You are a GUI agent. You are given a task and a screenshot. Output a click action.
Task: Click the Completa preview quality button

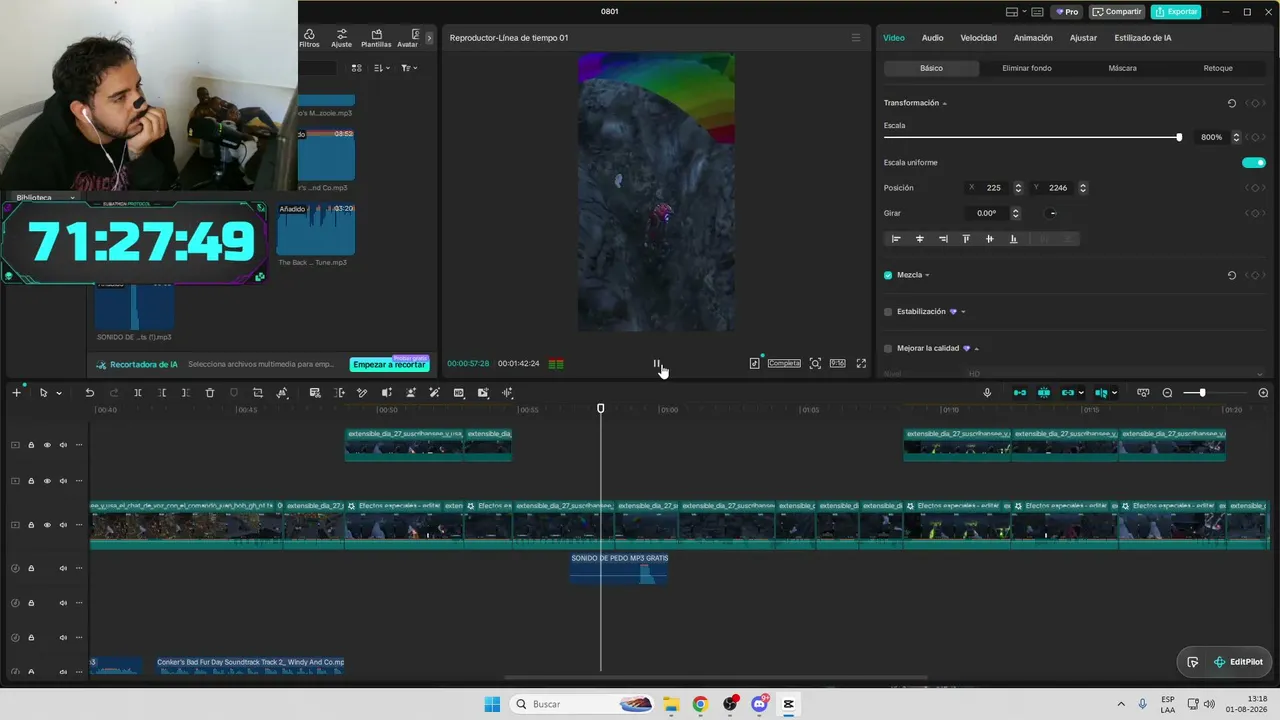tap(784, 364)
